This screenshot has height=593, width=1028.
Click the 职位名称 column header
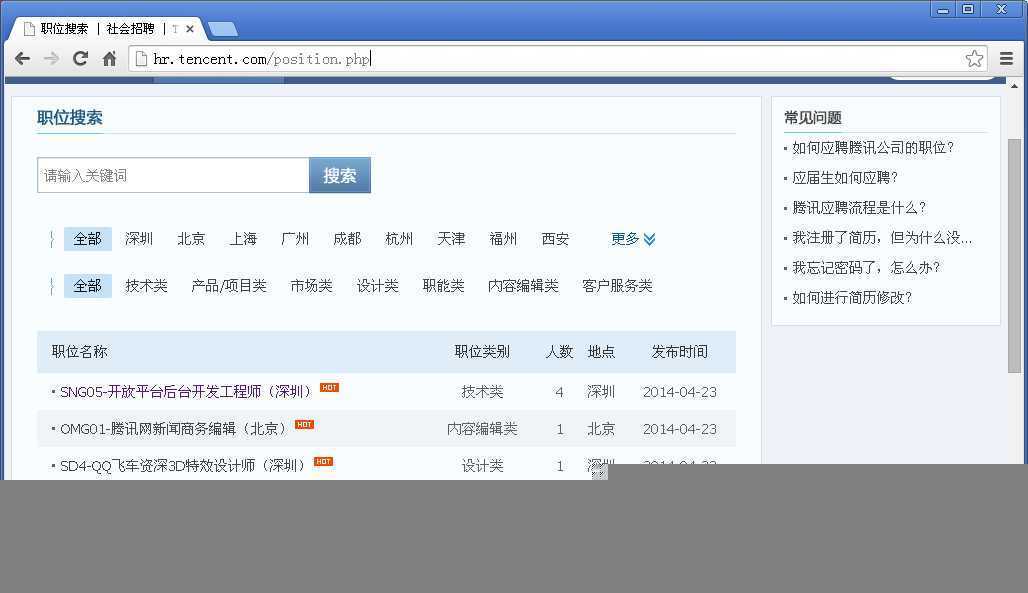click(79, 352)
